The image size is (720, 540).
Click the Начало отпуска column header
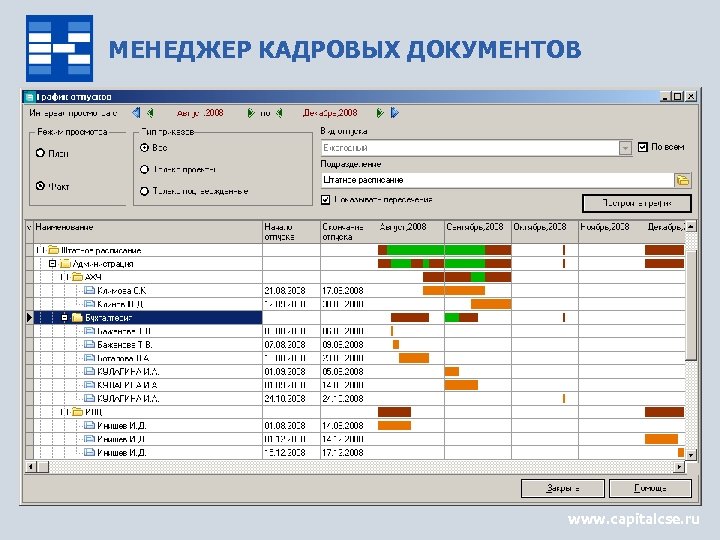click(x=291, y=232)
